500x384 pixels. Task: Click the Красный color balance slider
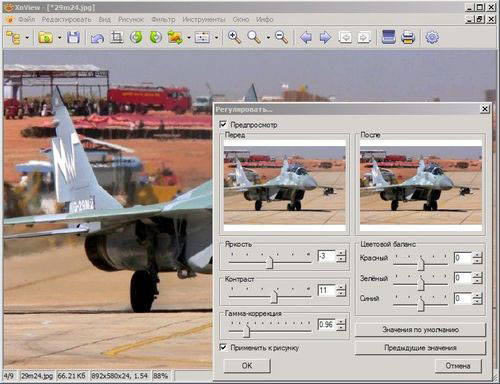pos(421,263)
